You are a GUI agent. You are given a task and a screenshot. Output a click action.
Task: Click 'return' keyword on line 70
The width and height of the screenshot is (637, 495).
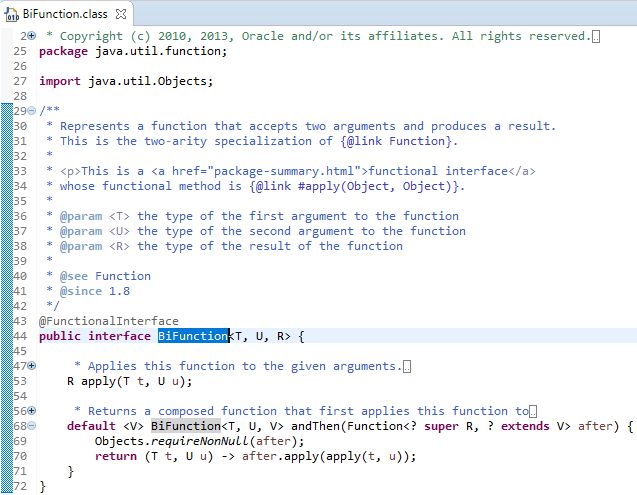click(116, 456)
